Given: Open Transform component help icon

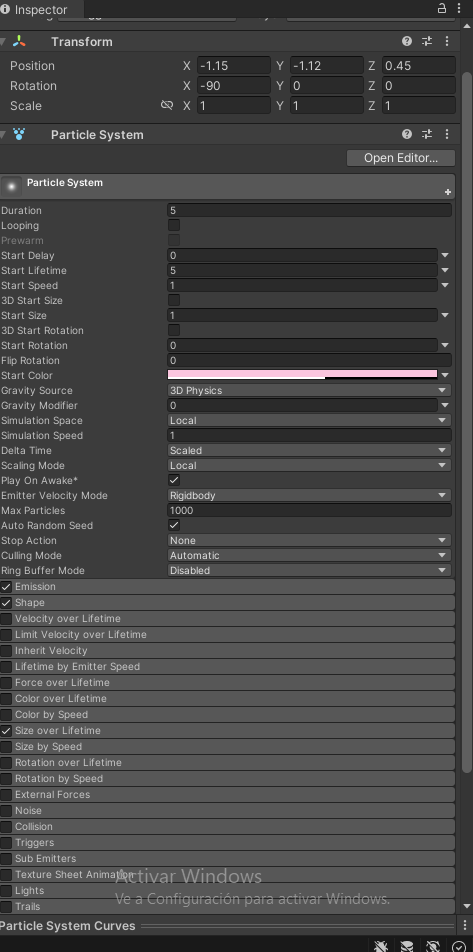Looking at the screenshot, I should (407, 41).
